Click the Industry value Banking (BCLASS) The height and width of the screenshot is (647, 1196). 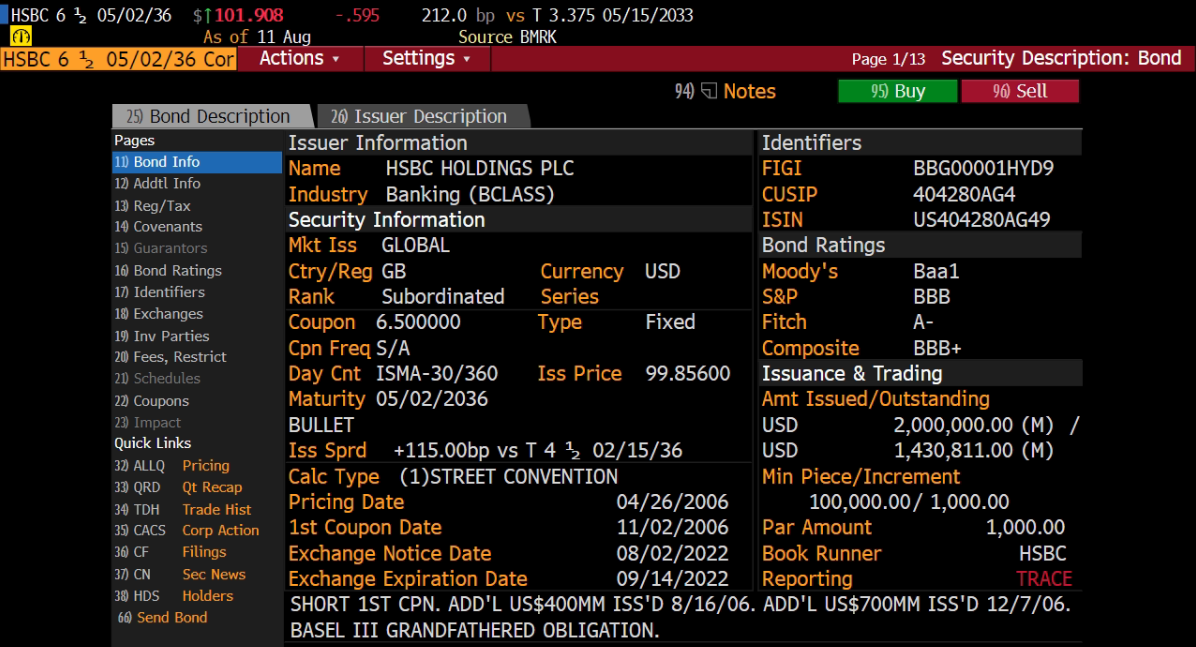pyautogui.click(x=470, y=194)
